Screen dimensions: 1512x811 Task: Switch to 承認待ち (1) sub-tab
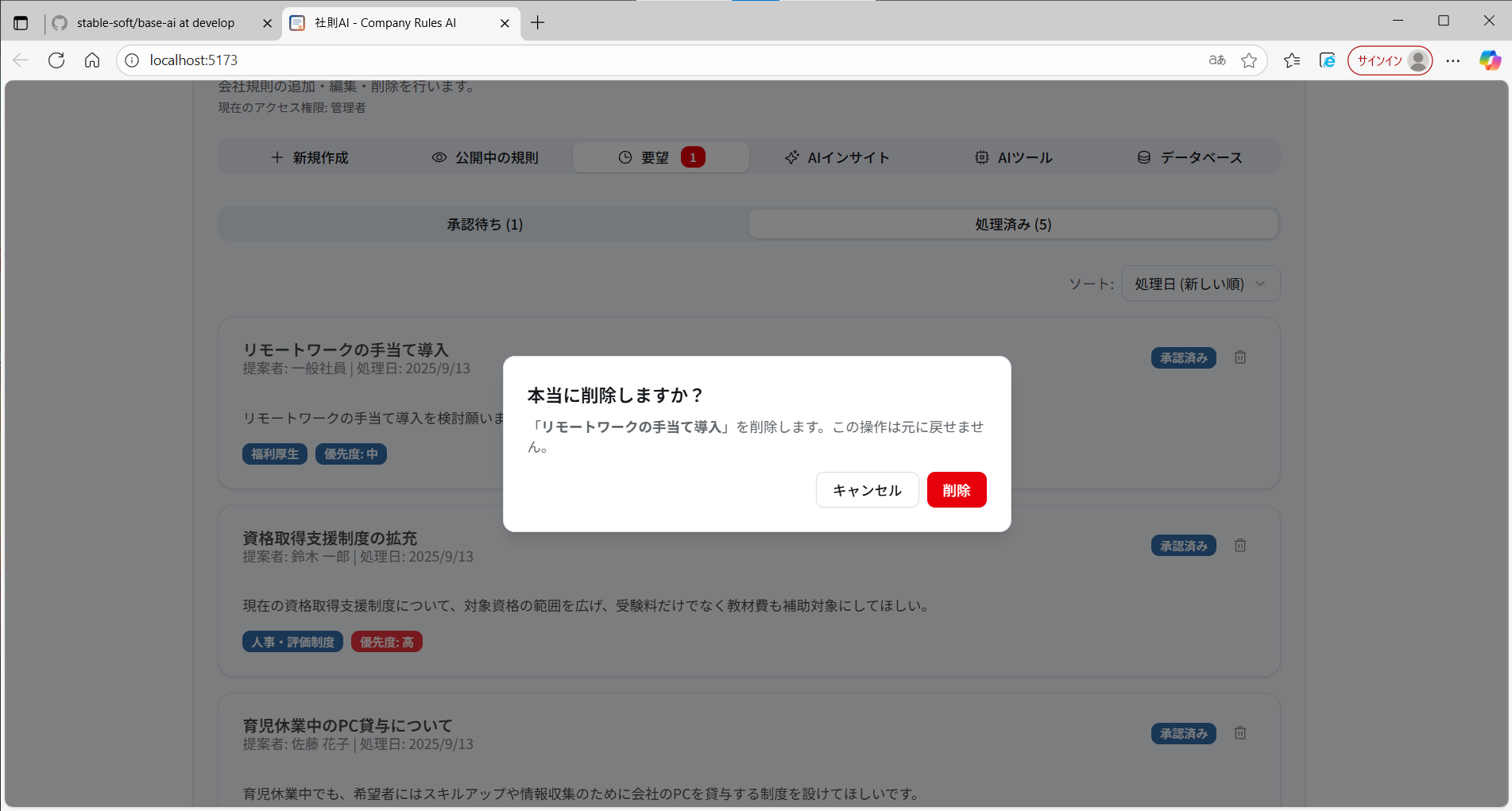point(484,225)
